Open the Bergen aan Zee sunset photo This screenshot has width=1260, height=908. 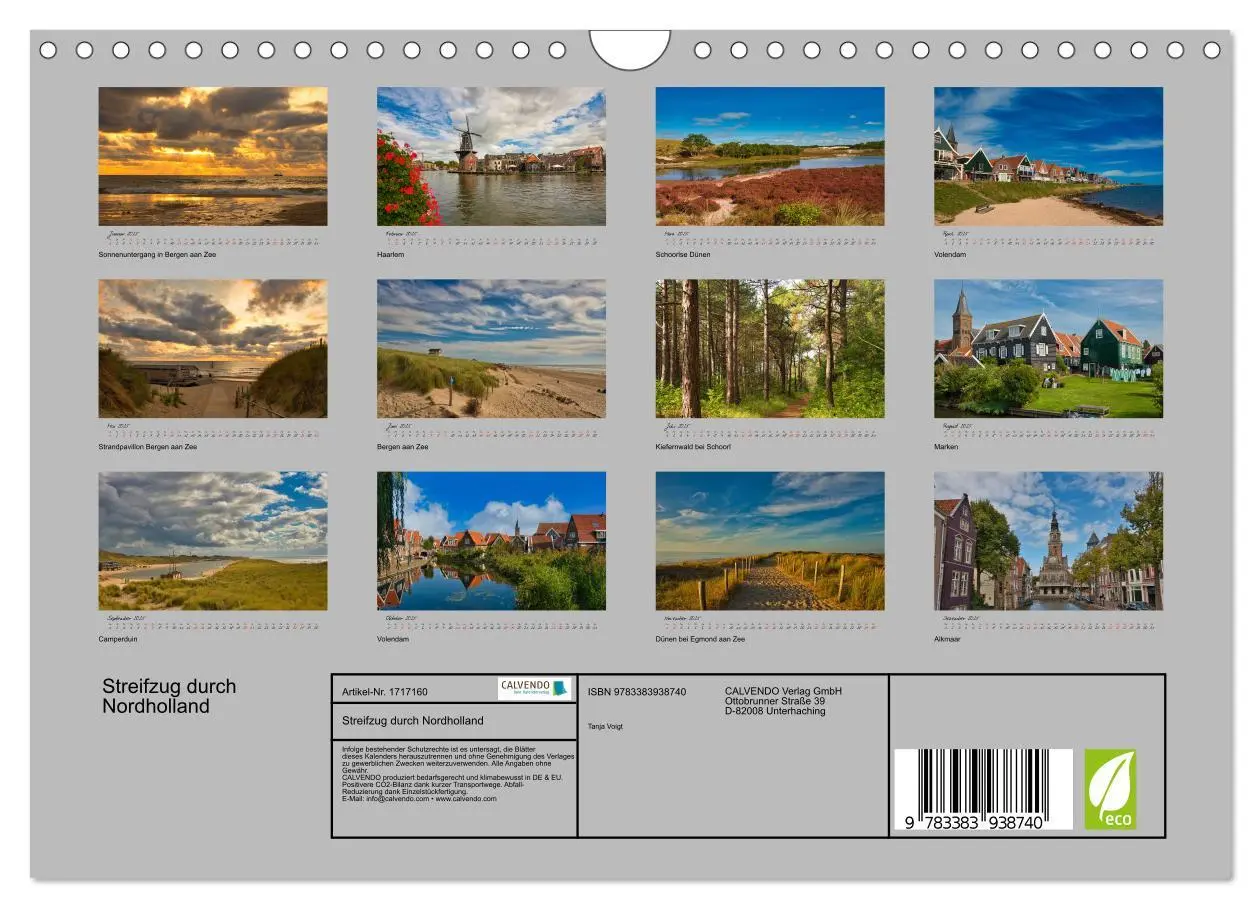click(x=213, y=156)
